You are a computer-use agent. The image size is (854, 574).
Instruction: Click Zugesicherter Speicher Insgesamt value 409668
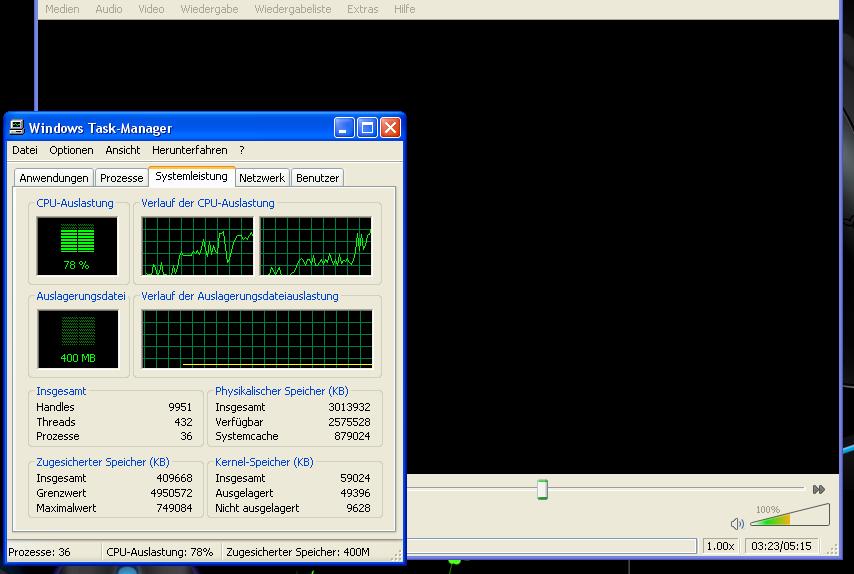coord(174,478)
